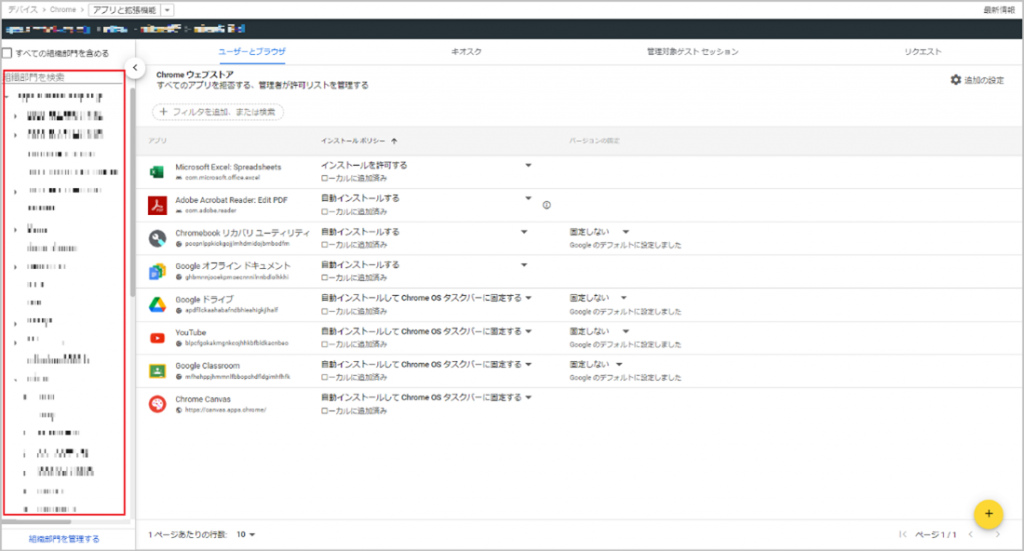Click the Microsoft Excel app icon
This screenshot has height=551, width=1024.
tap(157, 172)
